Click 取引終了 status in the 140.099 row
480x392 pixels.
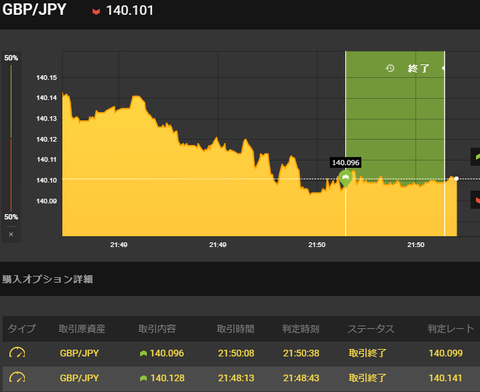click(367, 353)
